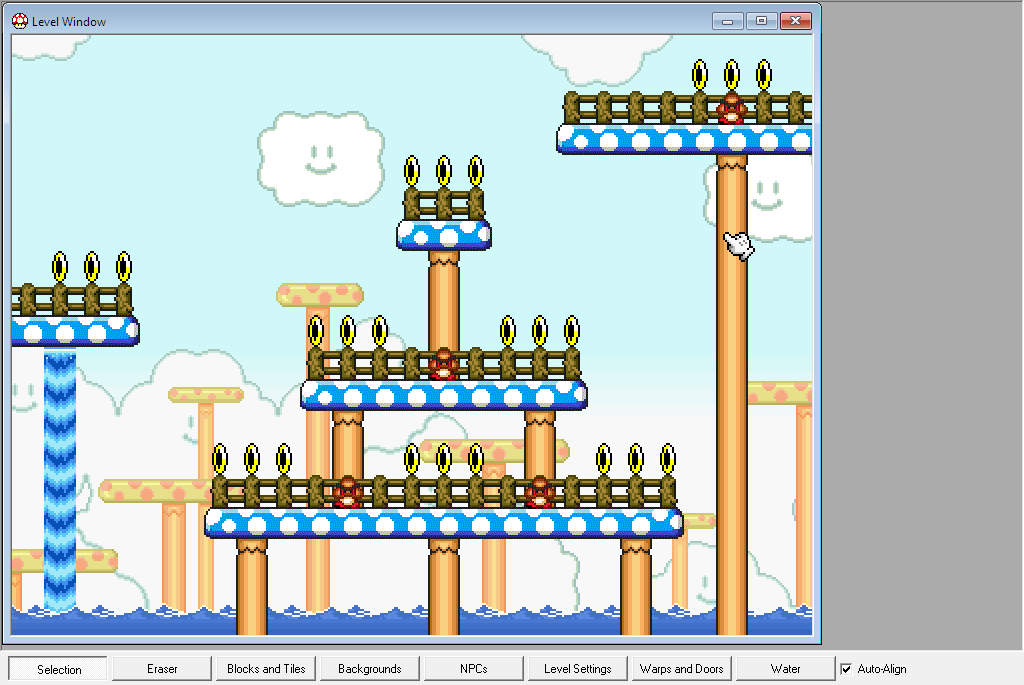Minimize the Level Window
This screenshot has width=1024, height=685.
pyautogui.click(x=728, y=21)
